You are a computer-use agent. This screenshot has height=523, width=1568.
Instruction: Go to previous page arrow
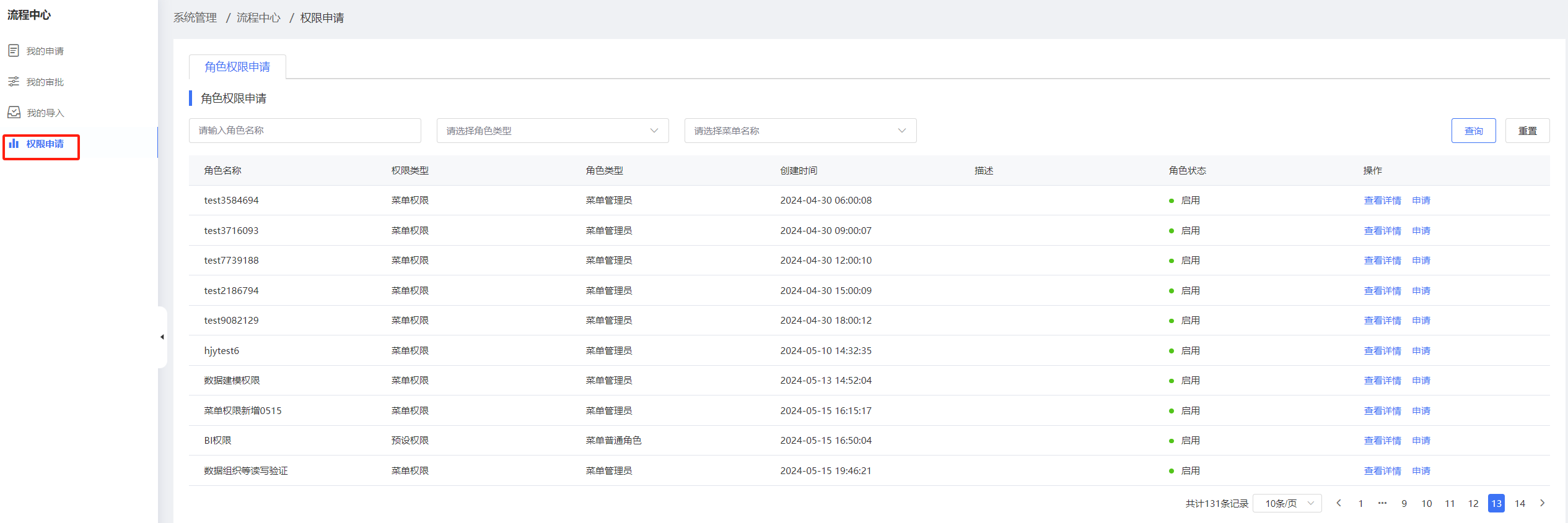[x=1339, y=503]
